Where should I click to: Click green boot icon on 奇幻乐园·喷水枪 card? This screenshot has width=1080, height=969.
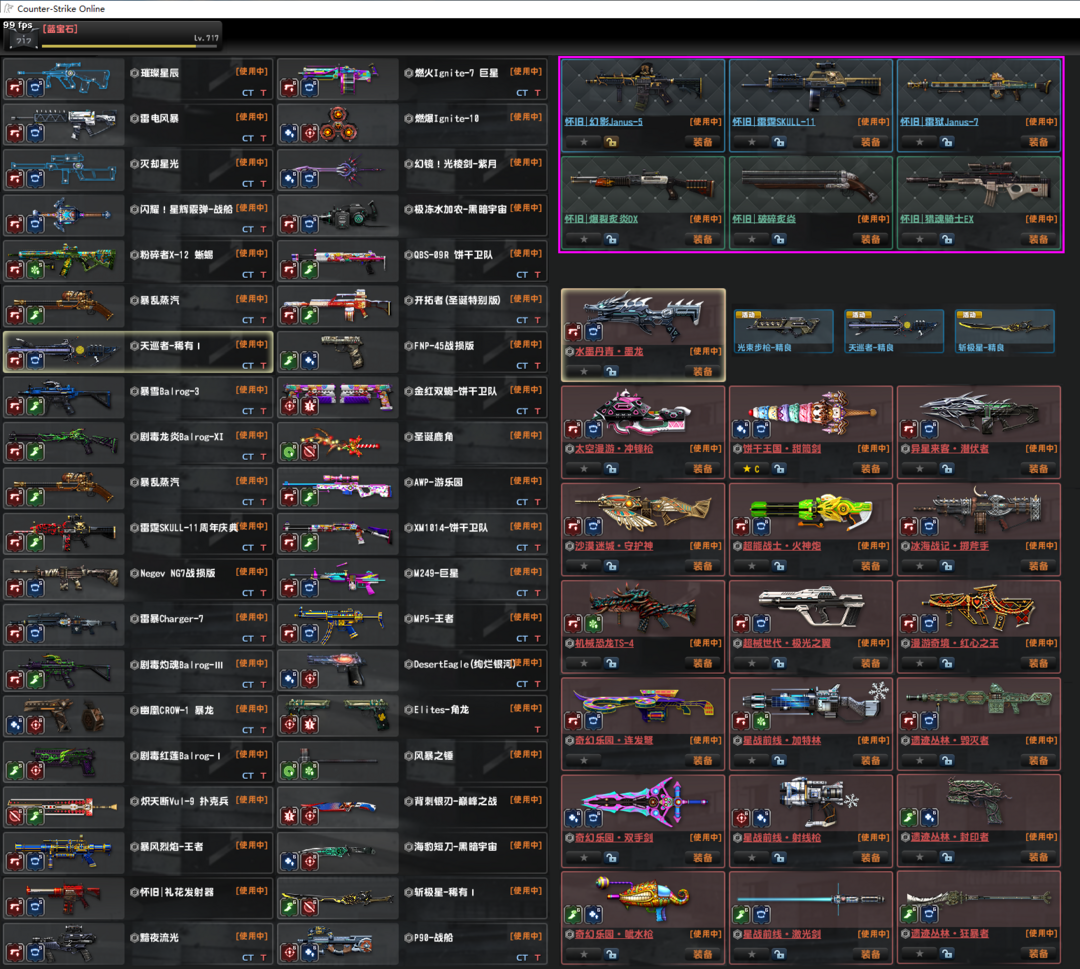pyautogui.click(x=574, y=915)
